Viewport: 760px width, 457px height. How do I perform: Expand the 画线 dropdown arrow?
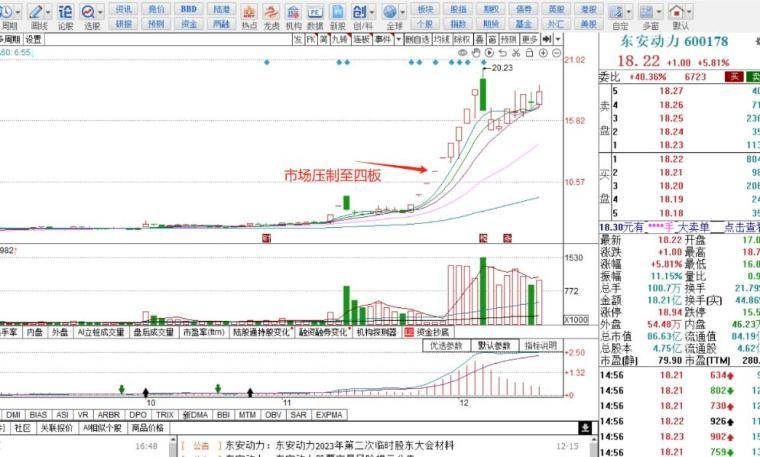48,12
